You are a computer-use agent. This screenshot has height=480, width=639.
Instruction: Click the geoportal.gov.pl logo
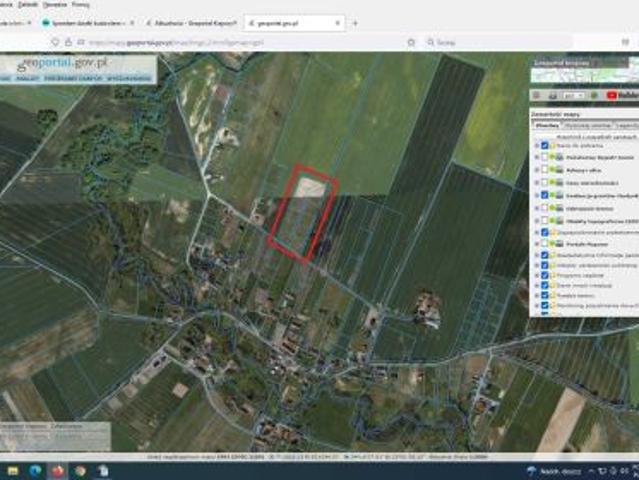point(62,64)
